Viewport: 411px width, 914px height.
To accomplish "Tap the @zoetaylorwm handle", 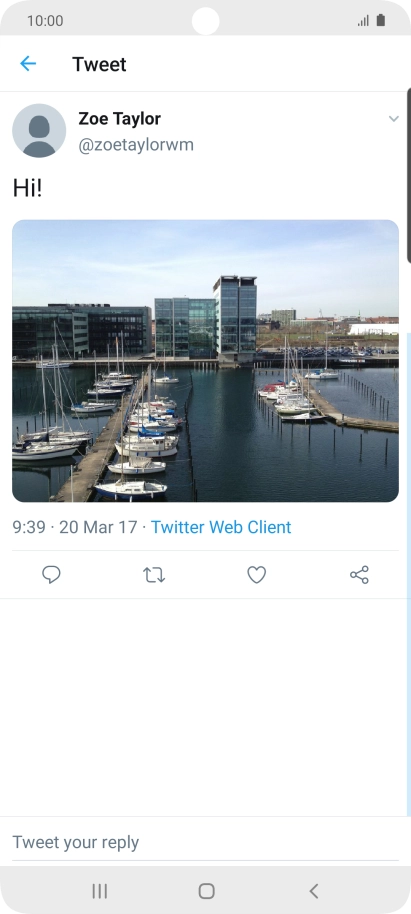I will pyautogui.click(x=136, y=145).
